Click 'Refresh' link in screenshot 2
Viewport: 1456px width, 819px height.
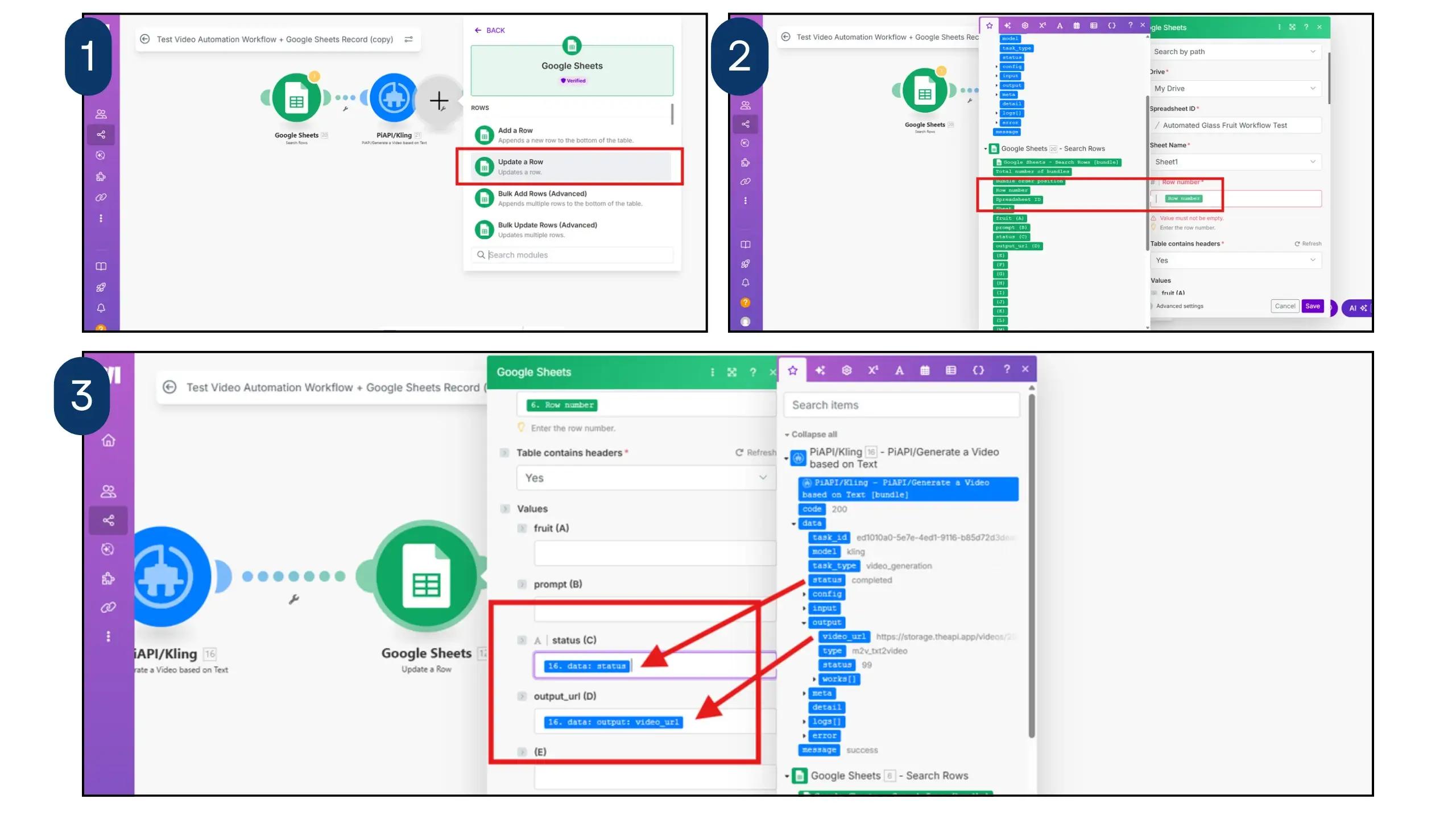point(1308,243)
